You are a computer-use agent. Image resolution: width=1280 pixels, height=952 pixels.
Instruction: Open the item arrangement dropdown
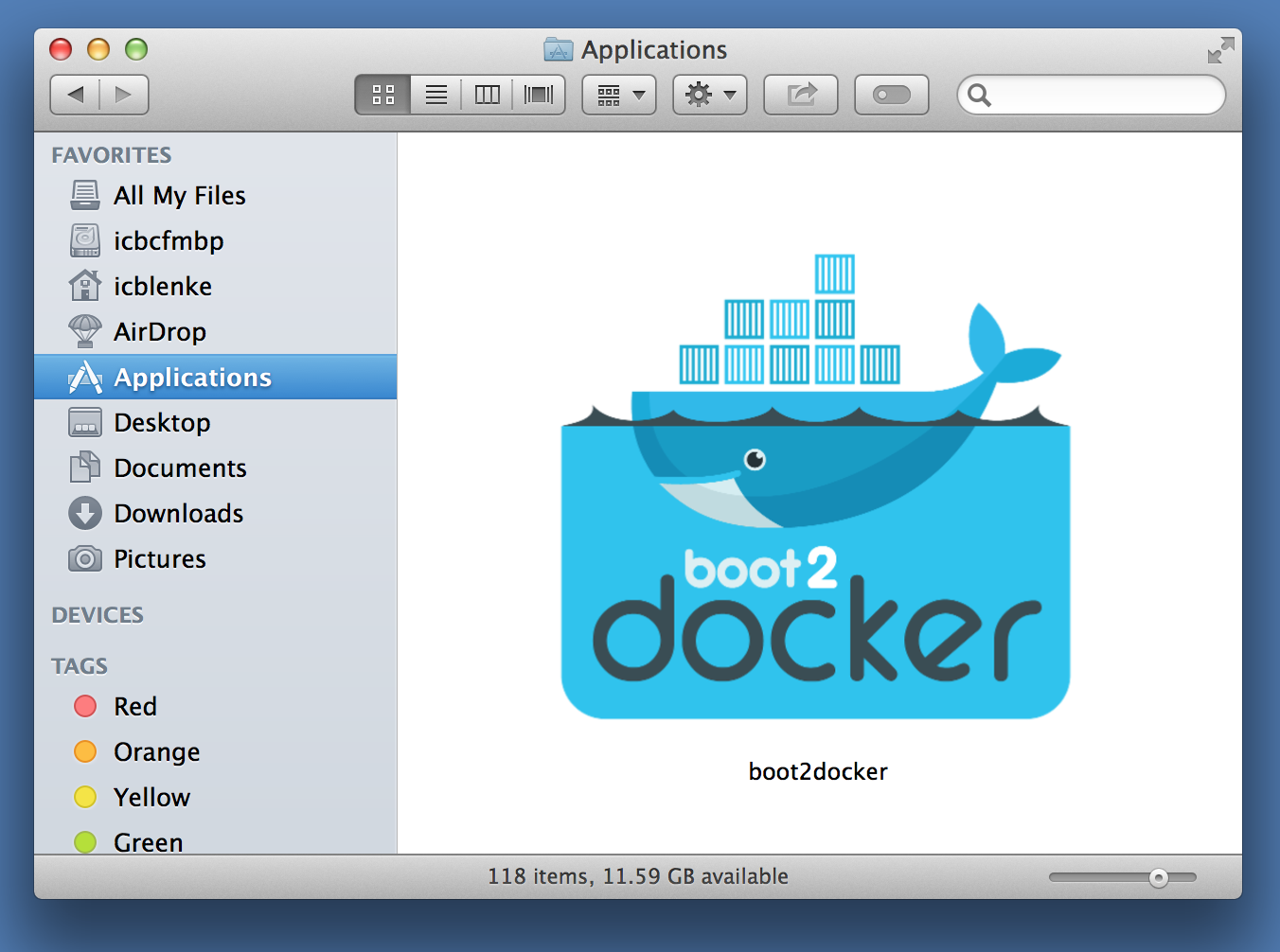(x=619, y=95)
